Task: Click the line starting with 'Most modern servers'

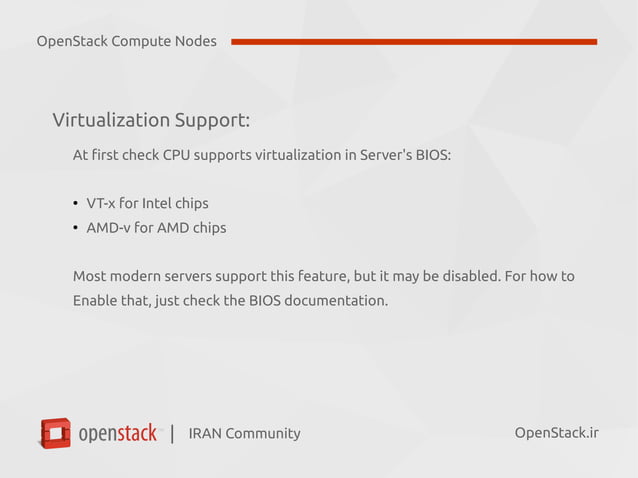Action: pos(323,276)
